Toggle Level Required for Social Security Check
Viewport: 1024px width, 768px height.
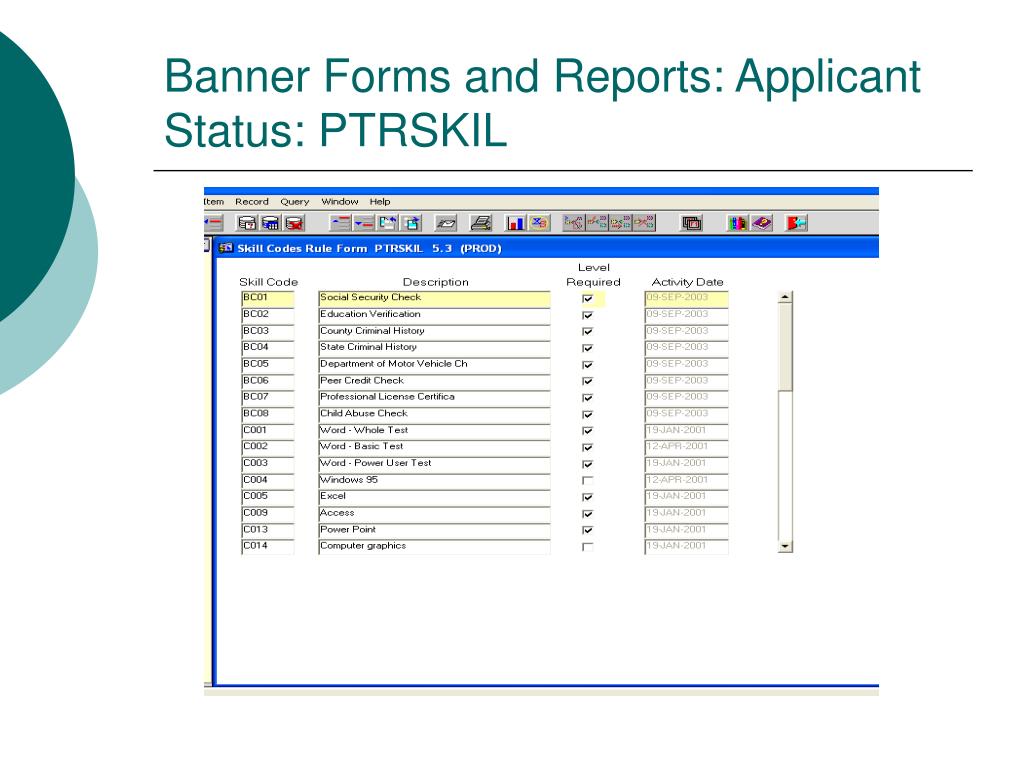point(588,299)
